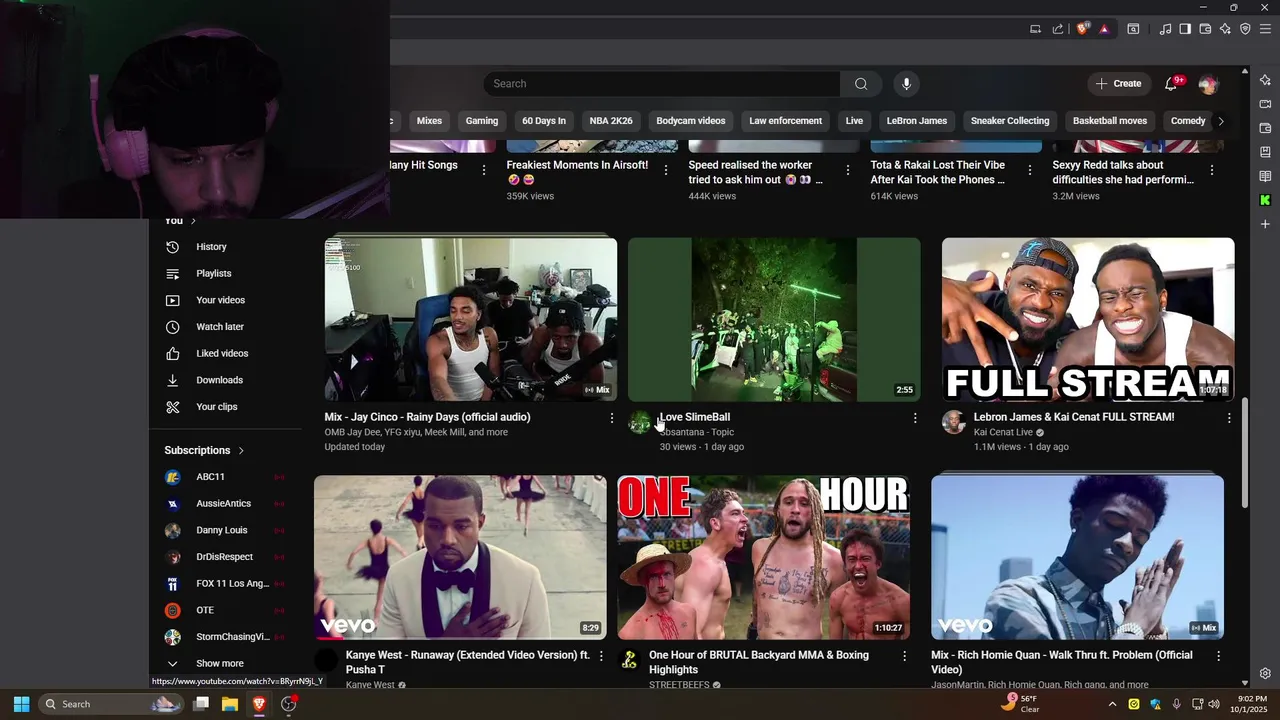
Task: Open the DrDisRespect subscription
Action: coord(226,557)
